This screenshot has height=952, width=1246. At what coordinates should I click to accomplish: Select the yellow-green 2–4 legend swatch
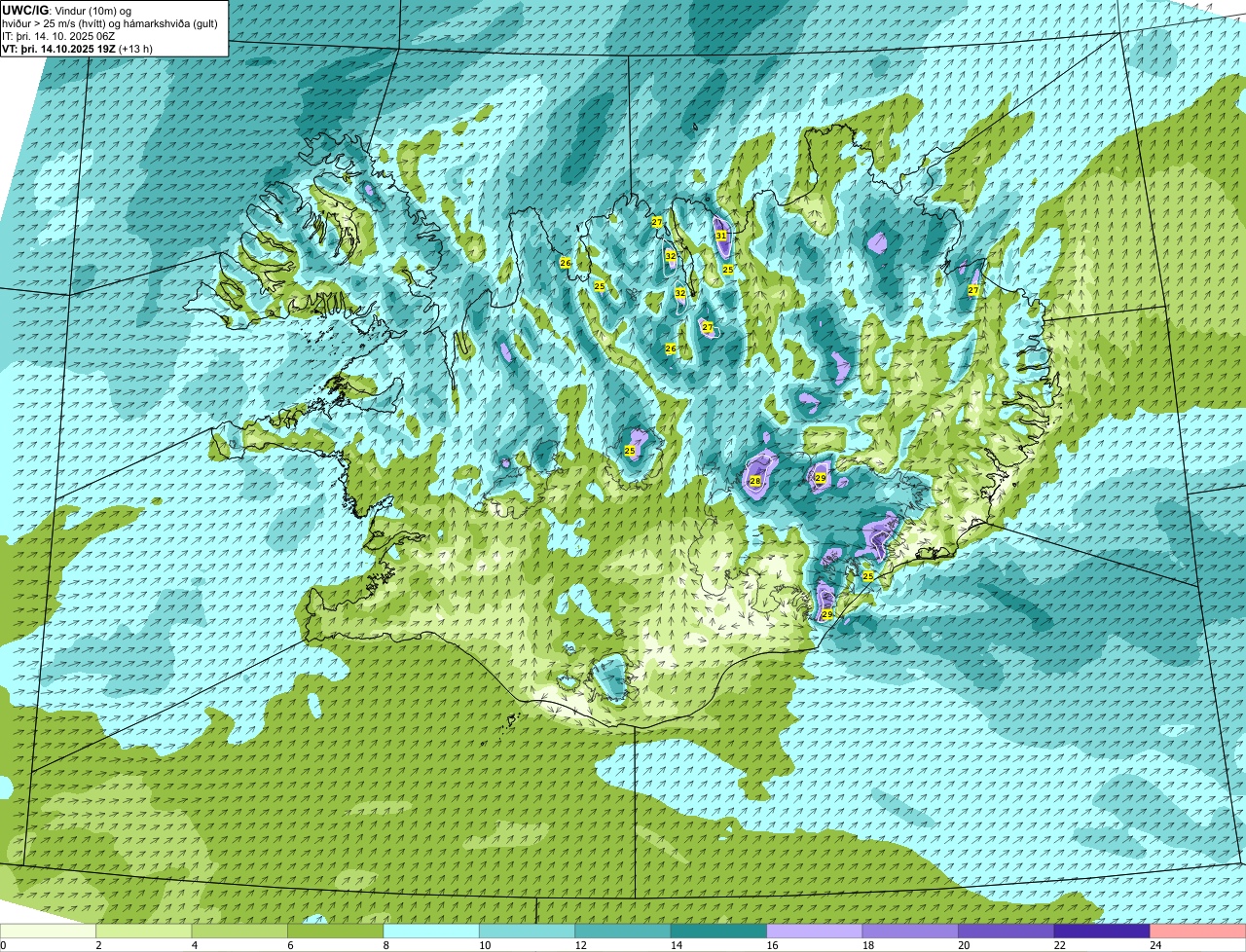(144, 931)
